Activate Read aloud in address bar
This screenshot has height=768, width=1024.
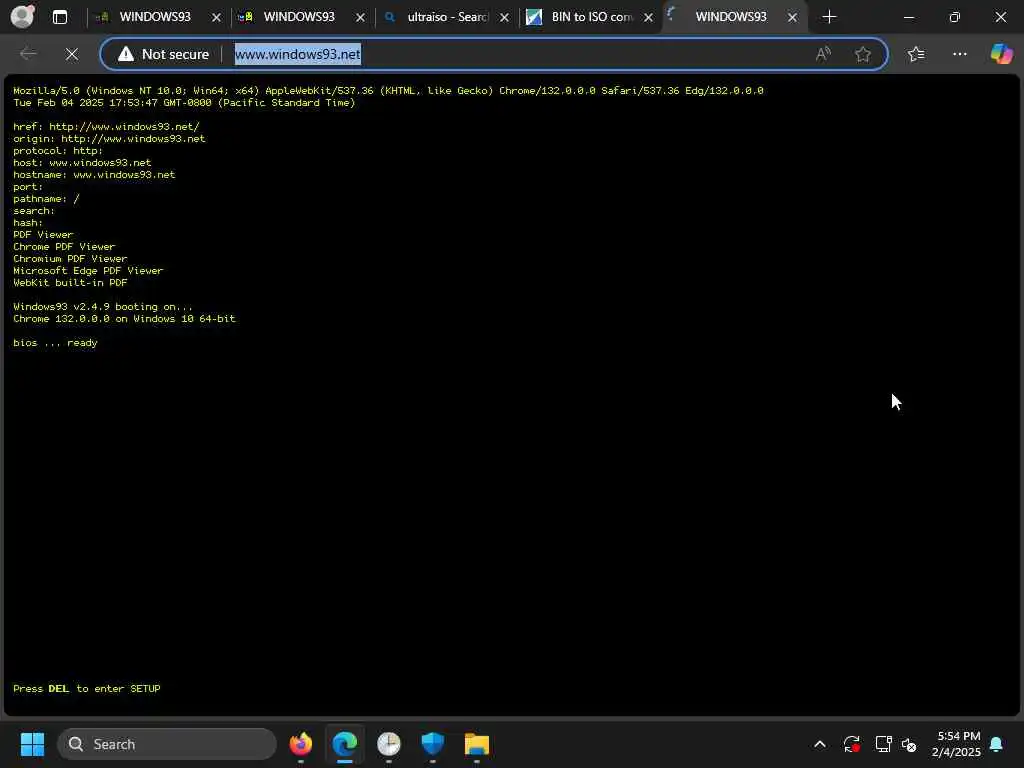point(823,54)
